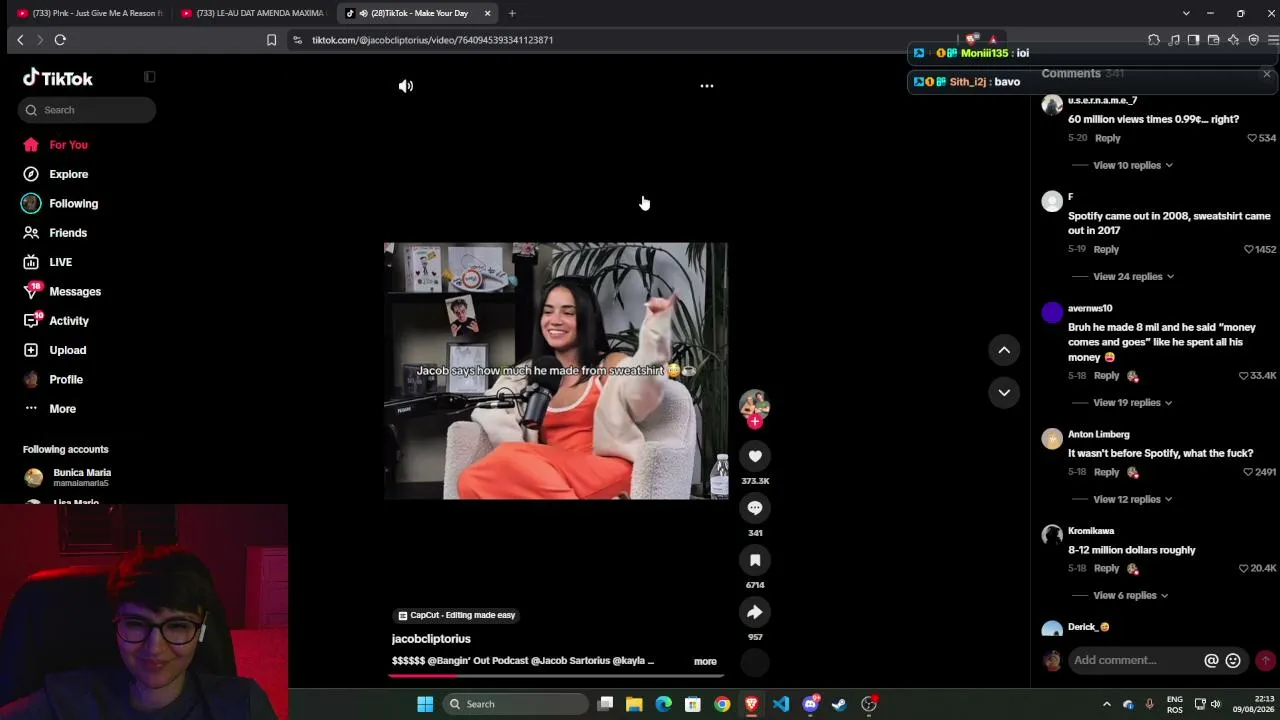Launch Steam from the taskbar
The height and width of the screenshot is (720, 1280).
[839, 704]
